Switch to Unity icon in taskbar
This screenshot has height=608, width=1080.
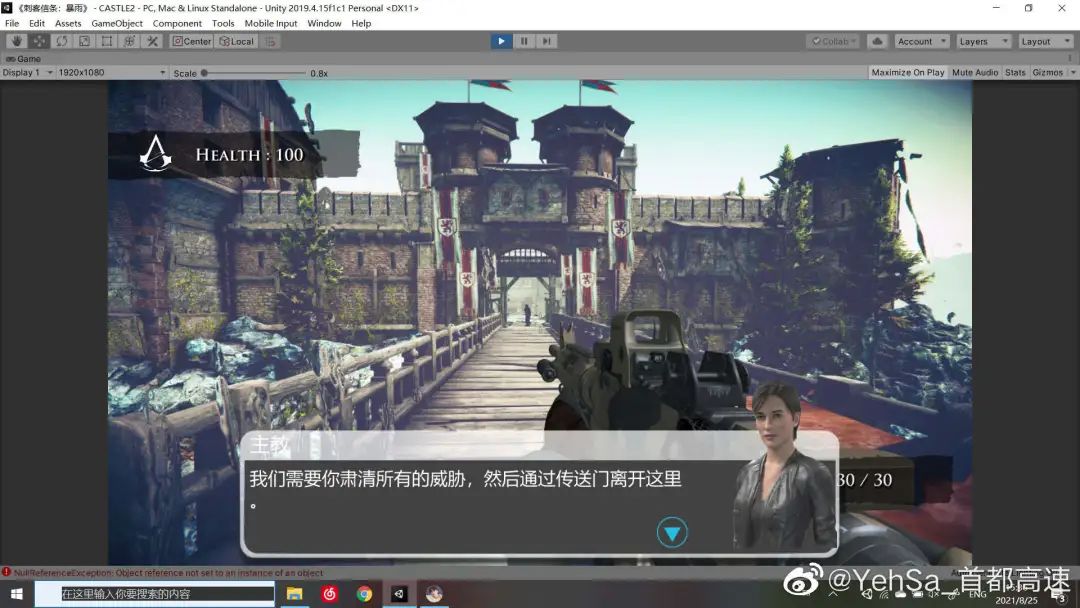point(399,594)
